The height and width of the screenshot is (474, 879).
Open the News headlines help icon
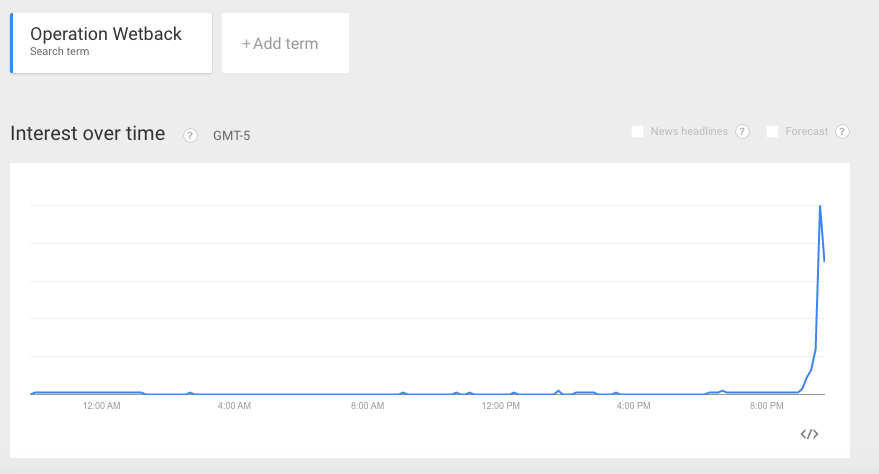pos(742,132)
